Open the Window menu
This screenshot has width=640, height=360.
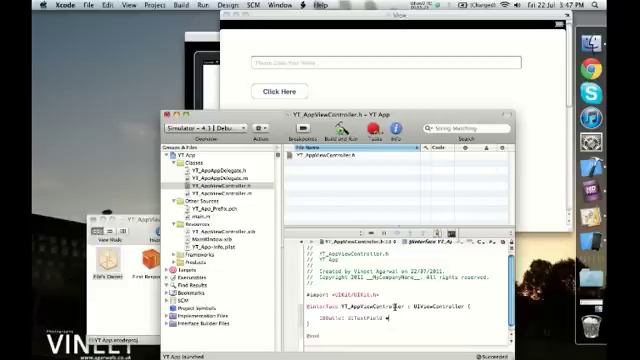[280, 5]
